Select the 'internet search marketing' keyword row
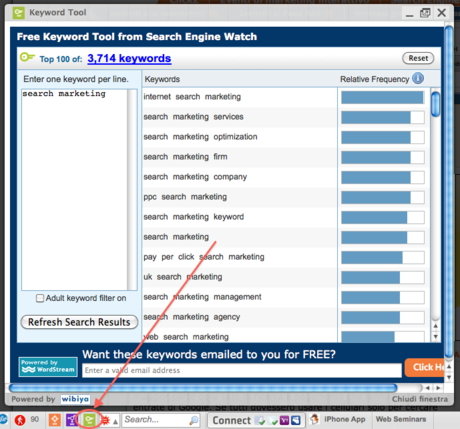Viewport: 460px width, 429px height. pyautogui.click(x=240, y=97)
